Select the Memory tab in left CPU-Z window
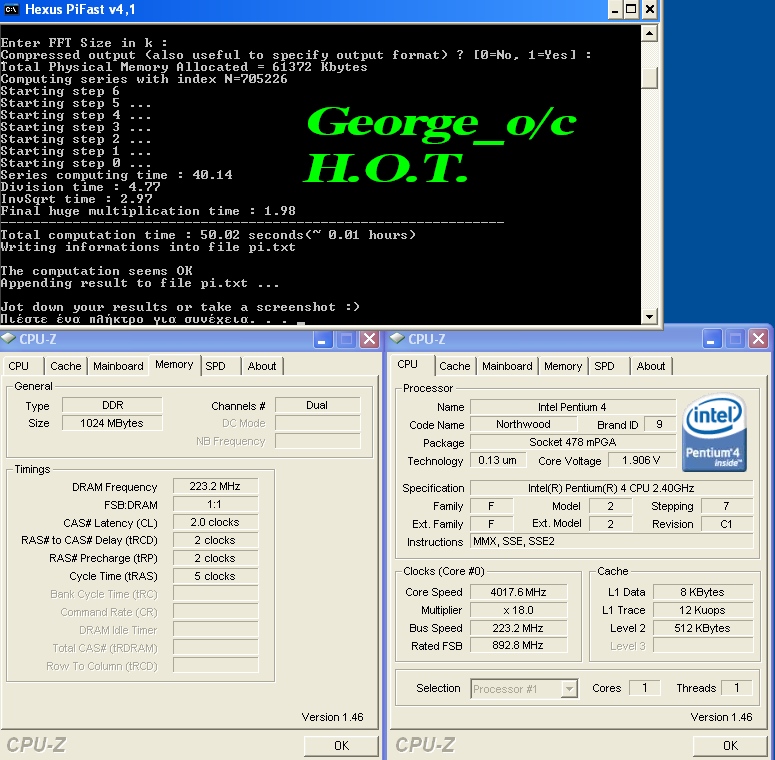The height and width of the screenshot is (760, 775). [x=174, y=365]
